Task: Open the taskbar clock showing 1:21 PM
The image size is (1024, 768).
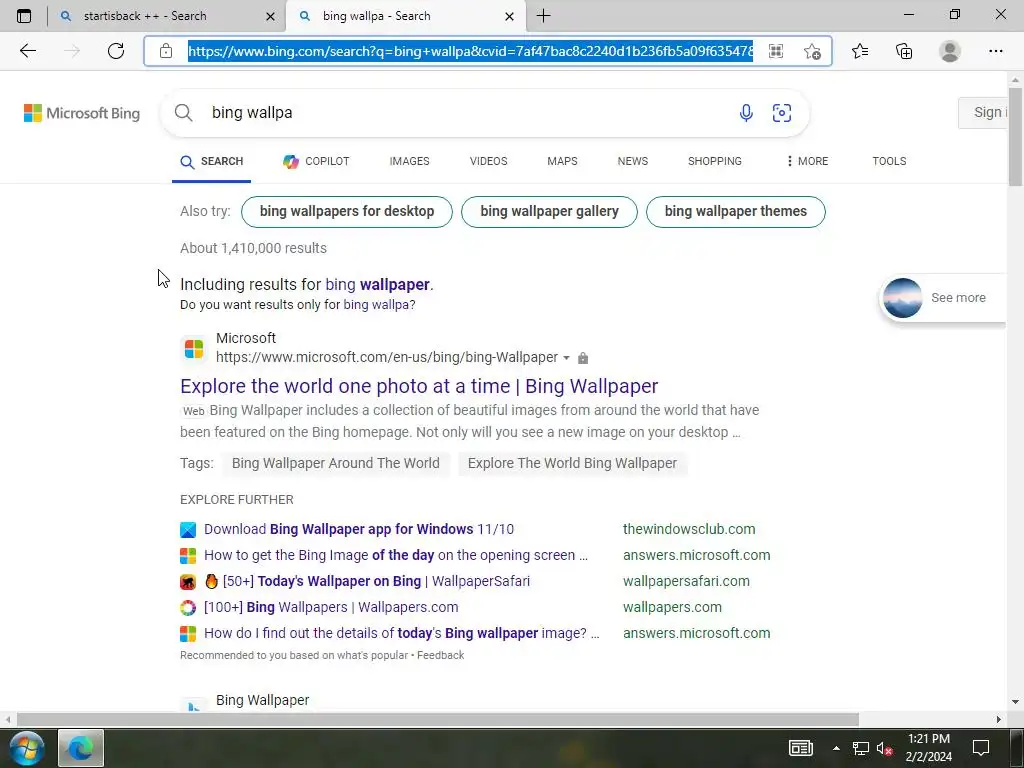Action: click(929, 748)
